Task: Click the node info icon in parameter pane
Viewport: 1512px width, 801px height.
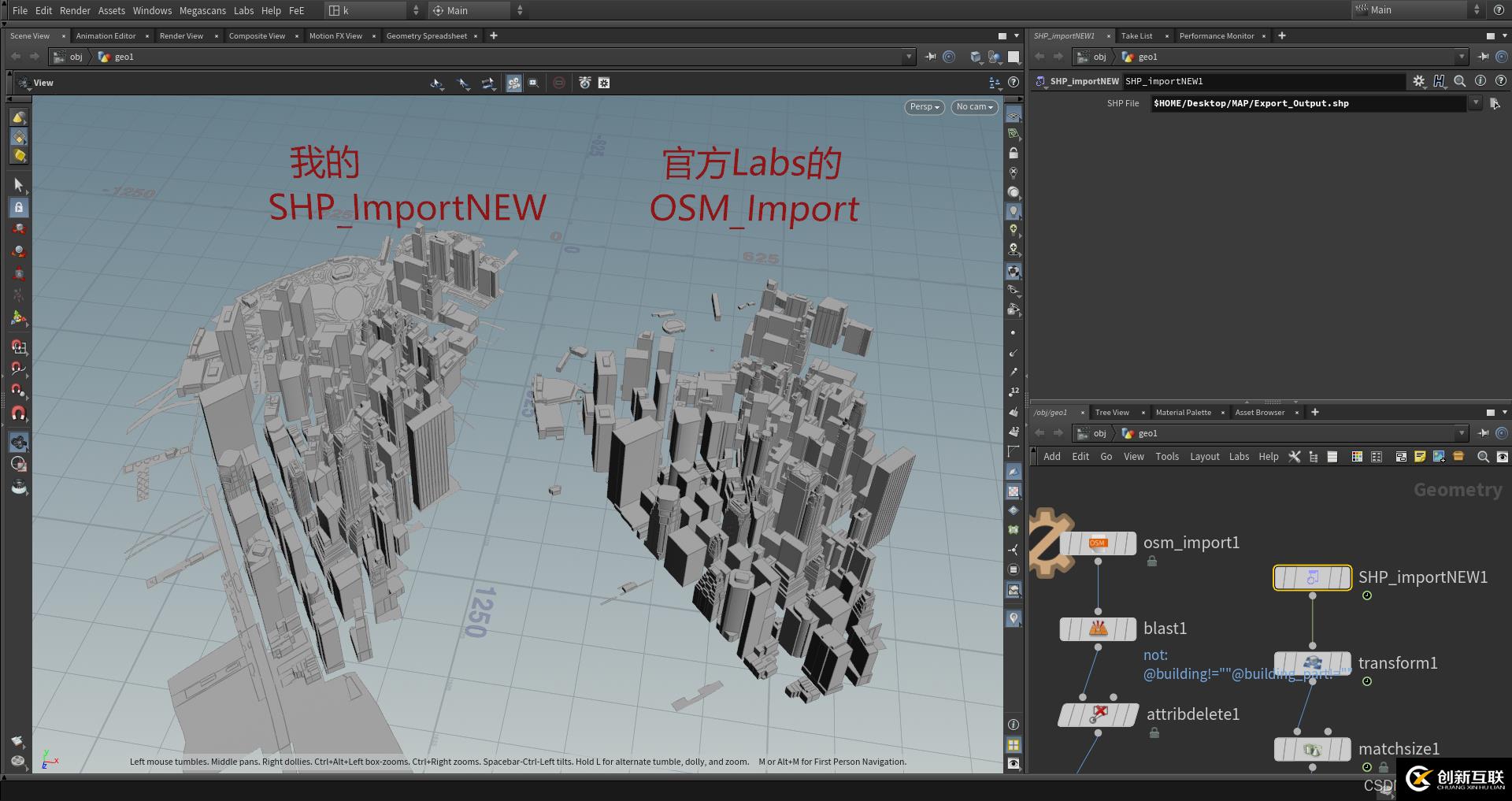Action: coord(1480,81)
